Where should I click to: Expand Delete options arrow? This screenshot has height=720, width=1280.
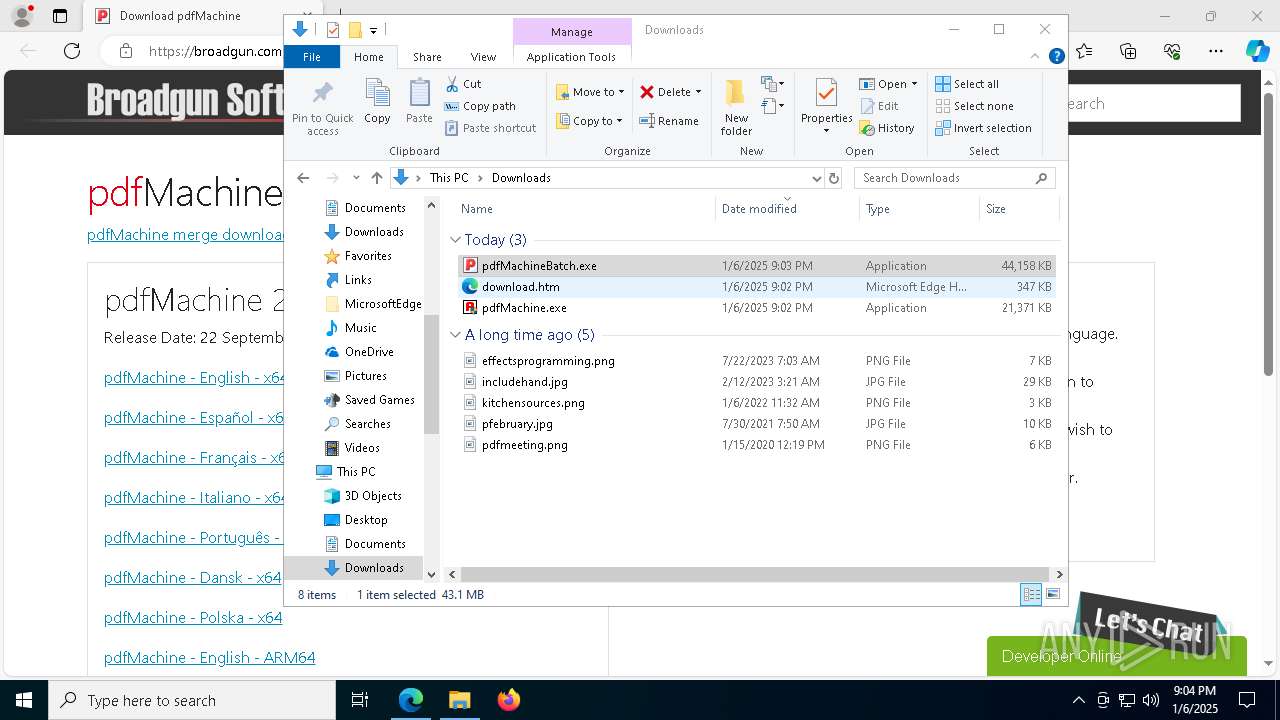point(698,92)
